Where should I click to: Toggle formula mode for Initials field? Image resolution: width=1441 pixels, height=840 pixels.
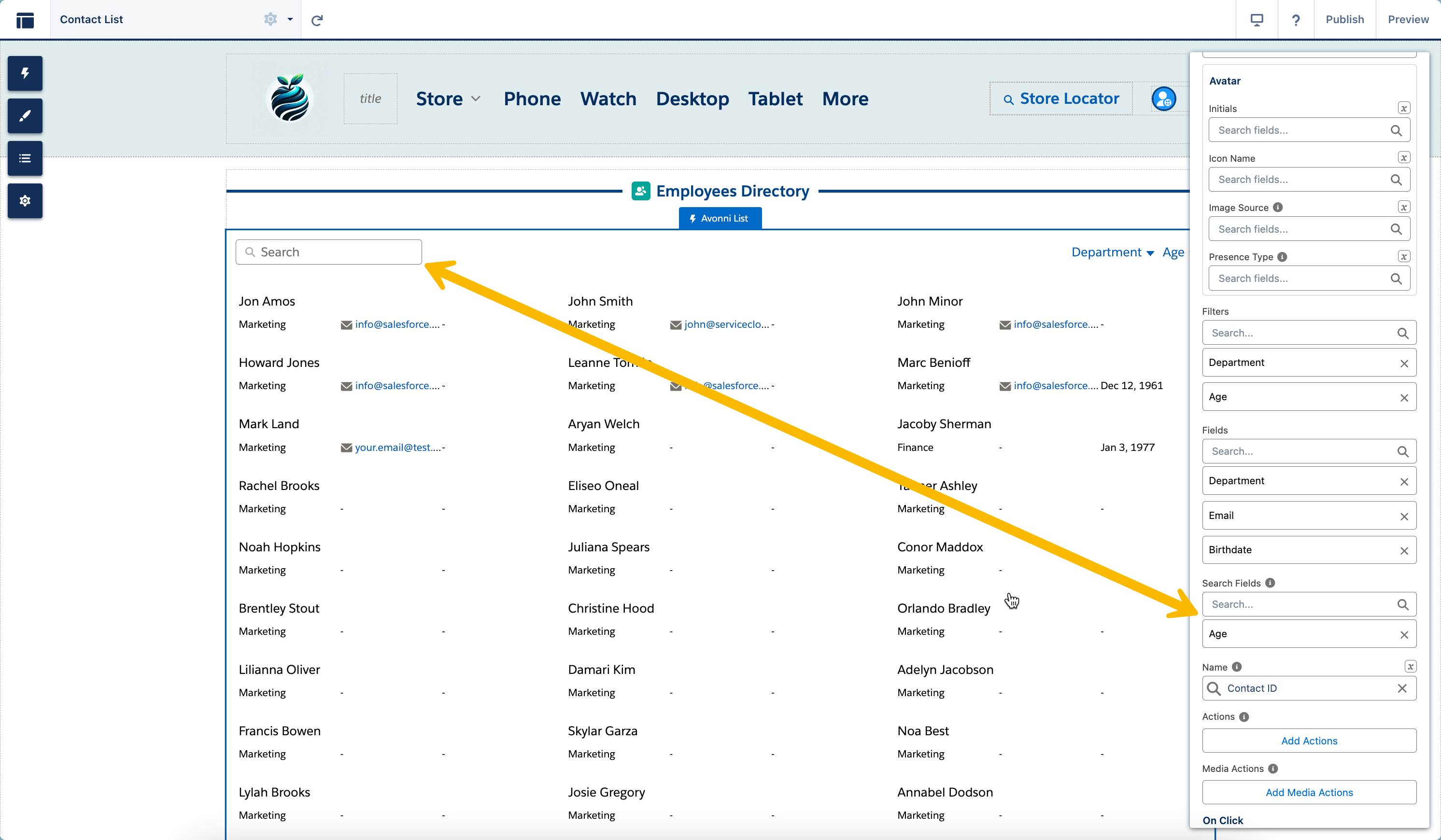point(1404,109)
